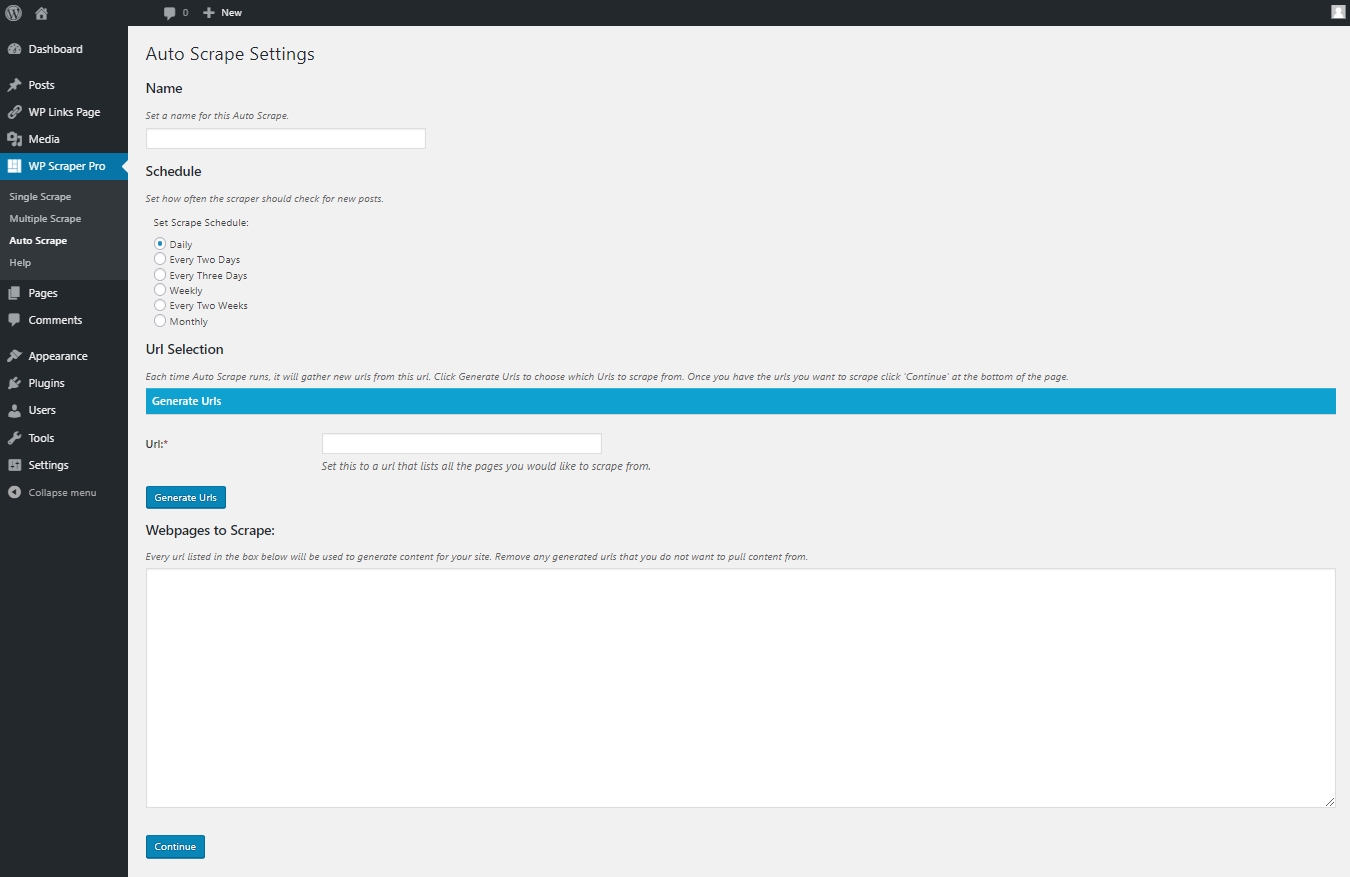Viewport: 1350px width, 877px height.
Task: Click the Tools wrench icon
Action: click(x=14, y=438)
